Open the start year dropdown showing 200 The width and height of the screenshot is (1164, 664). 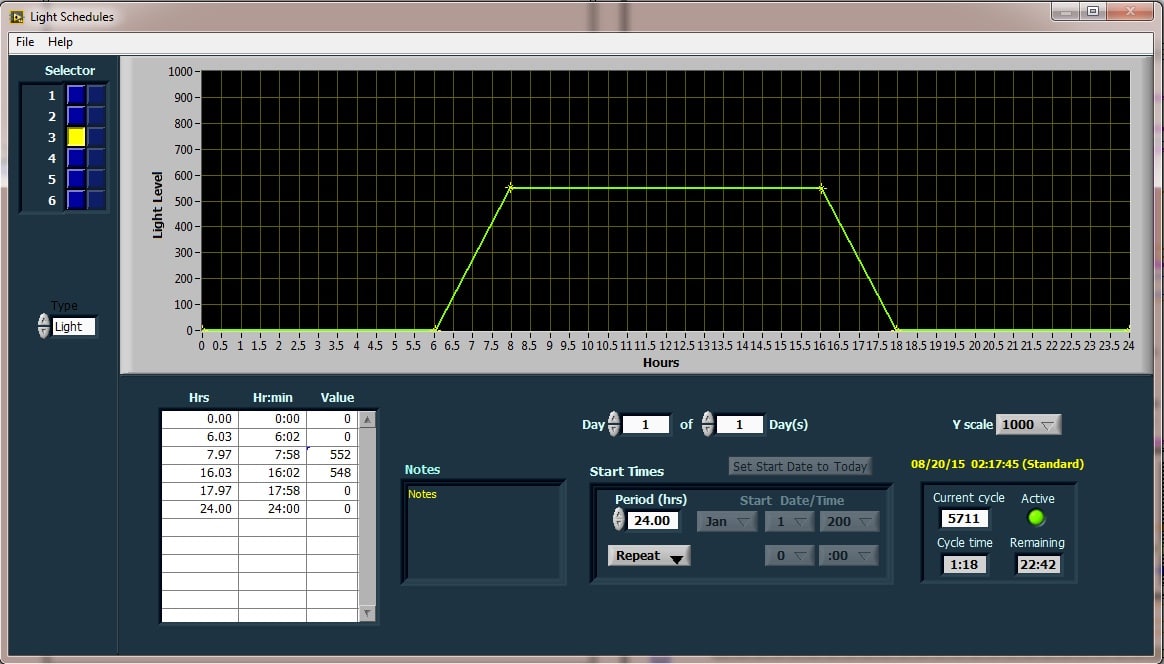click(849, 521)
